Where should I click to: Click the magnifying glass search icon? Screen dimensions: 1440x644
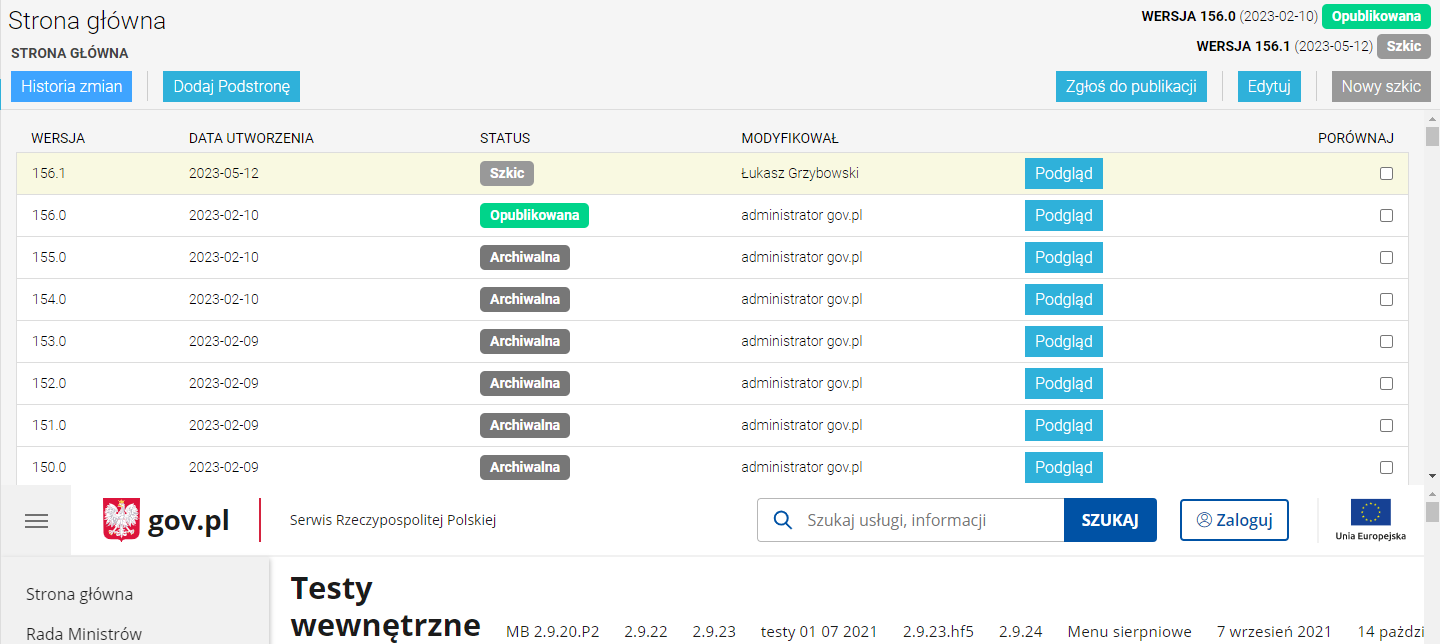click(784, 520)
